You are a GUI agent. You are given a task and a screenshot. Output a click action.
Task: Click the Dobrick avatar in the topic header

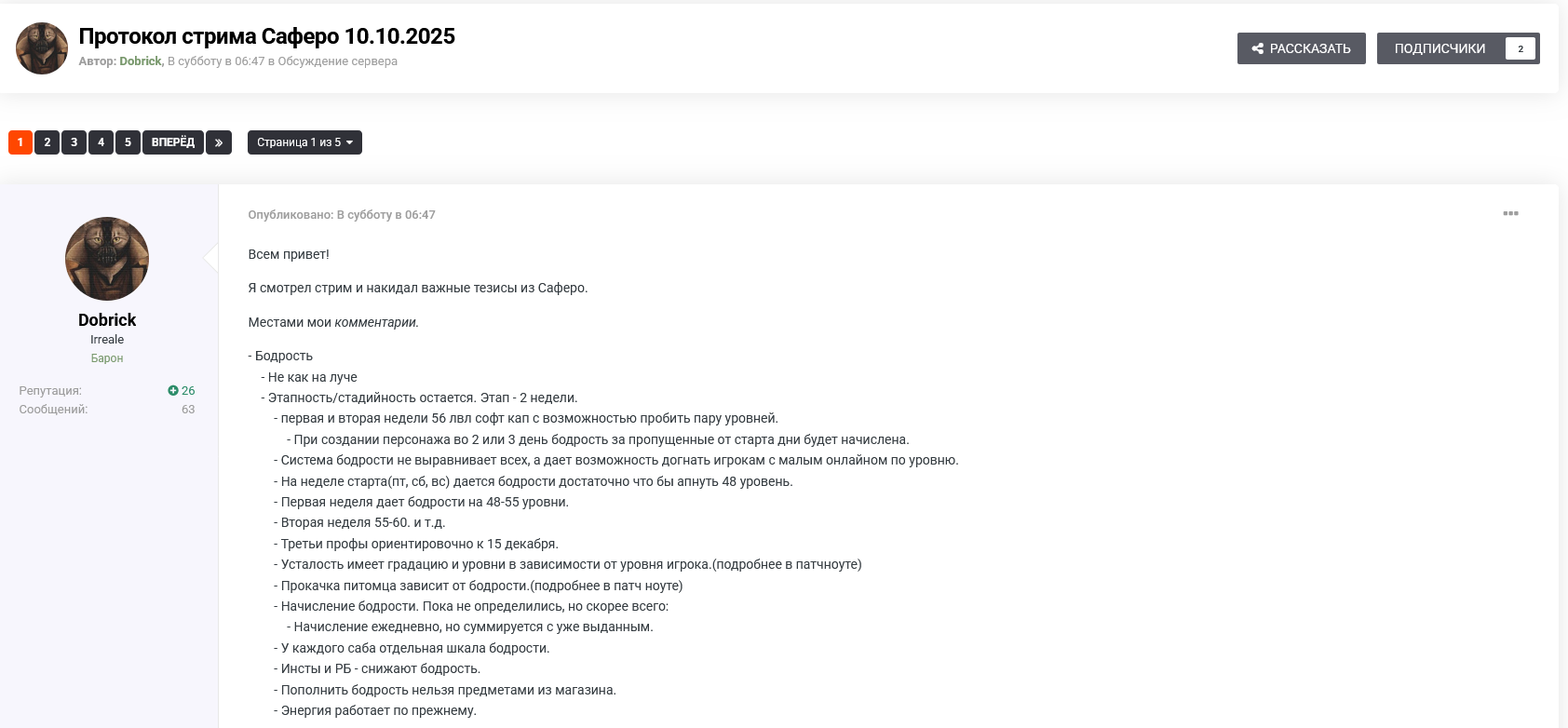point(42,48)
